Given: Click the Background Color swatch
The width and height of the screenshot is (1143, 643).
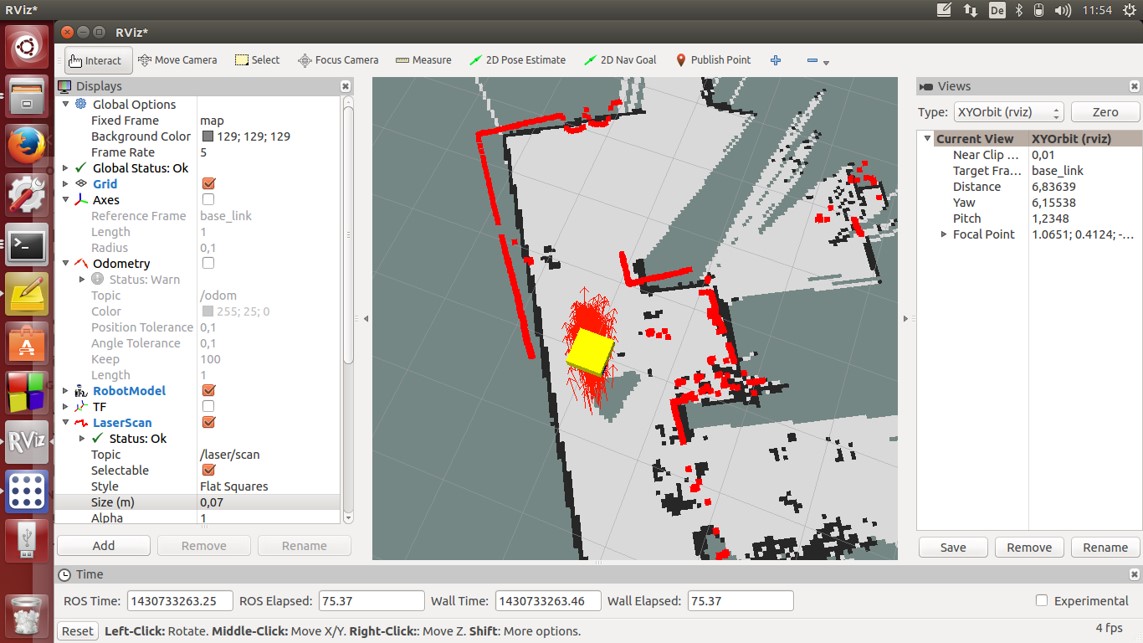Looking at the screenshot, I should (208, 136).
